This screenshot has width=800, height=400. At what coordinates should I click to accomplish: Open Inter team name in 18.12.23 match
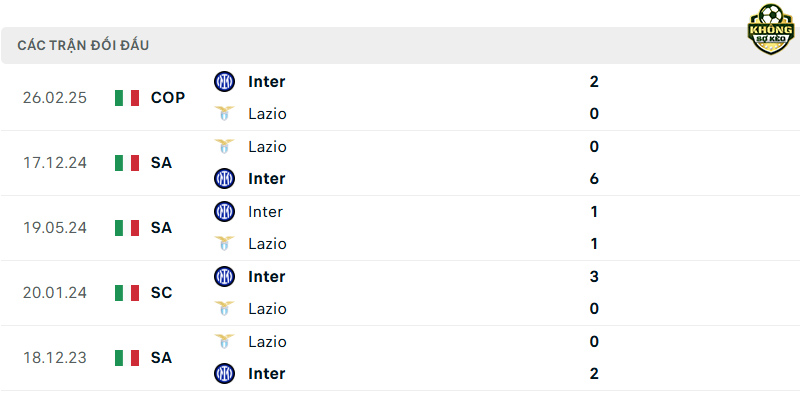coord(267,374)
